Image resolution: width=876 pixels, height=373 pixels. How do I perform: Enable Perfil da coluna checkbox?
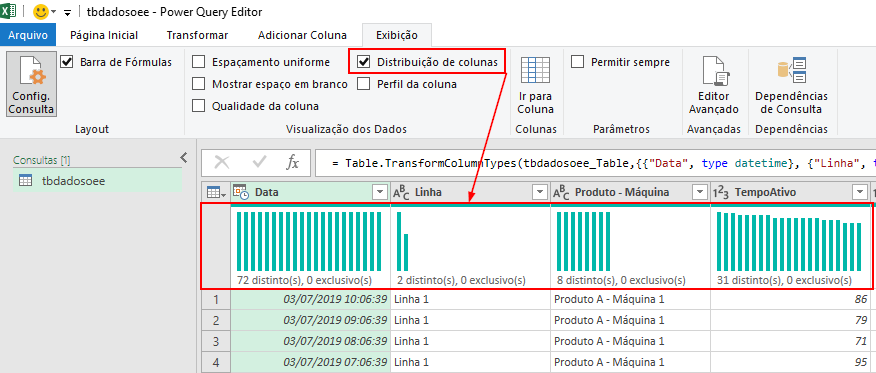(364, 84)
